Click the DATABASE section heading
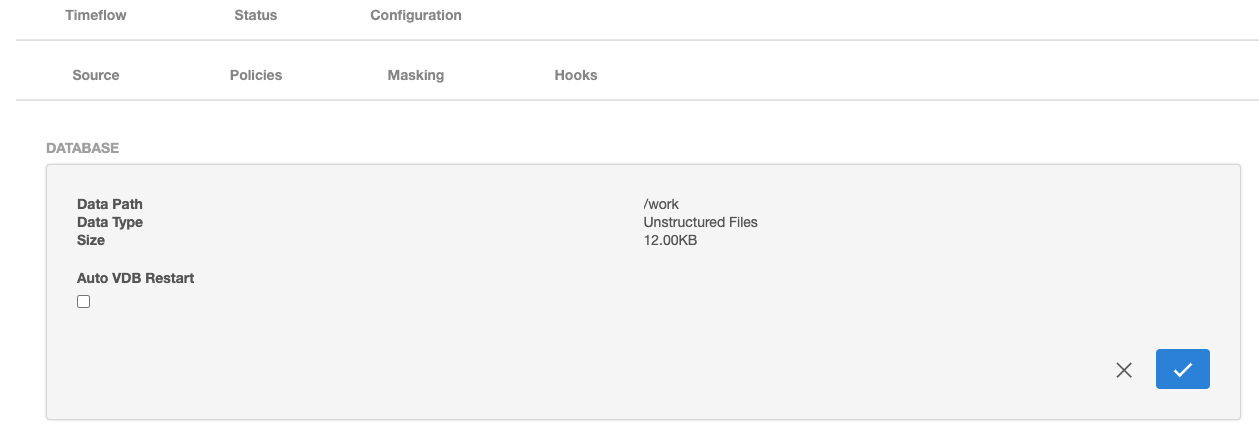The image size is (1259, 437). click(82, 148)
